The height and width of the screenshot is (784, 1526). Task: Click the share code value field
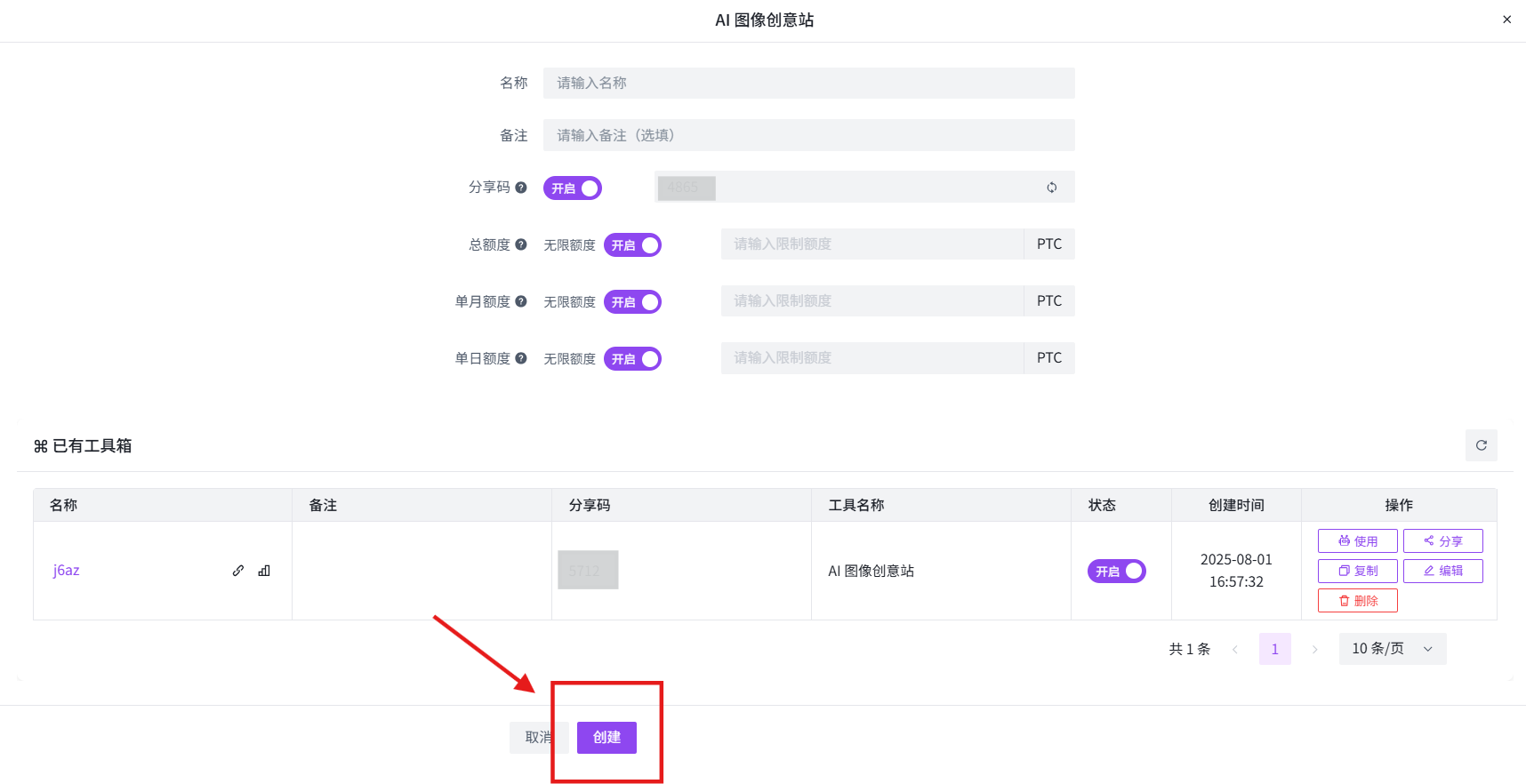click(864, 187)
